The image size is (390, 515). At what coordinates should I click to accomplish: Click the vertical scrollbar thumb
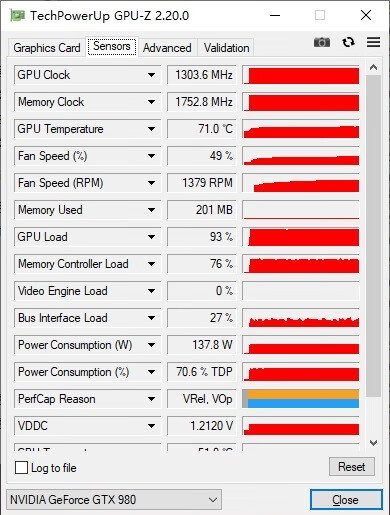click(373, 236)
